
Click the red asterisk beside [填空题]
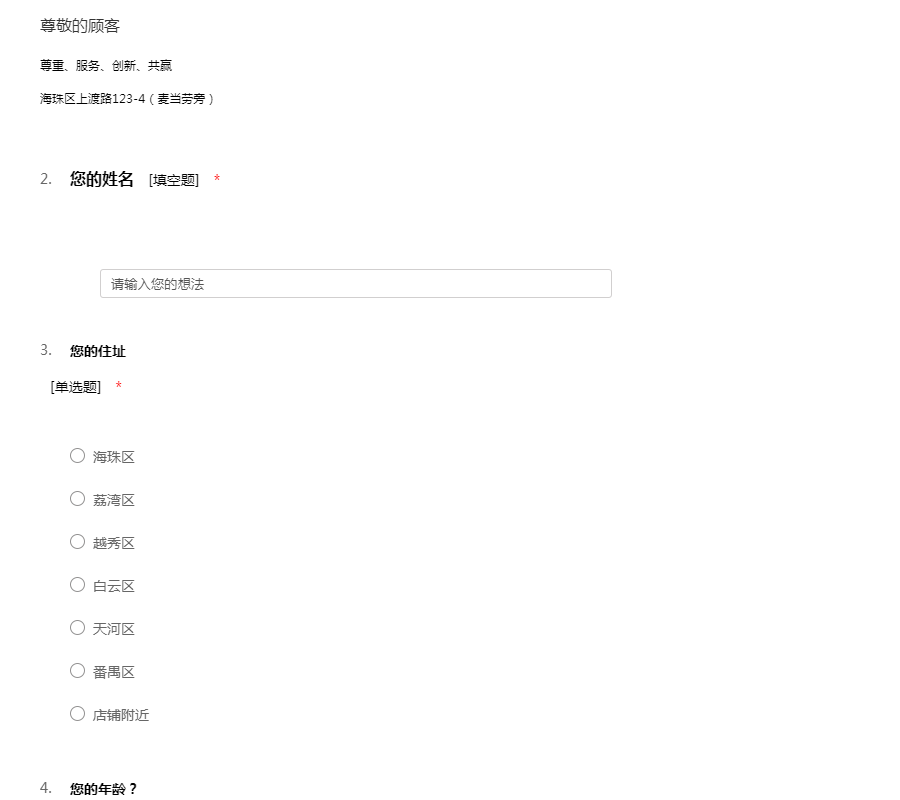217,180
